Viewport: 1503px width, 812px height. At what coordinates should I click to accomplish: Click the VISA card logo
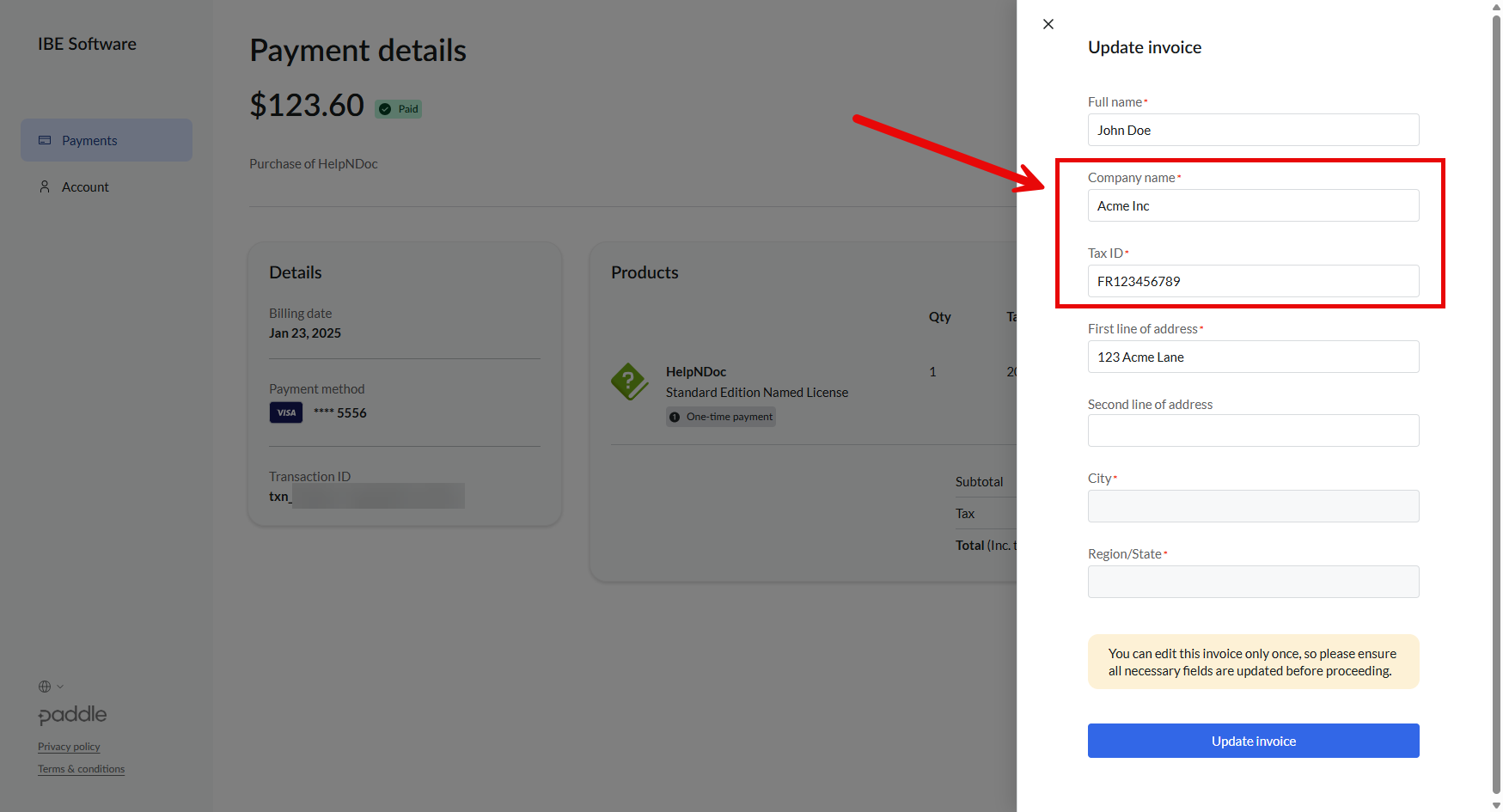[x=286, y=412]
